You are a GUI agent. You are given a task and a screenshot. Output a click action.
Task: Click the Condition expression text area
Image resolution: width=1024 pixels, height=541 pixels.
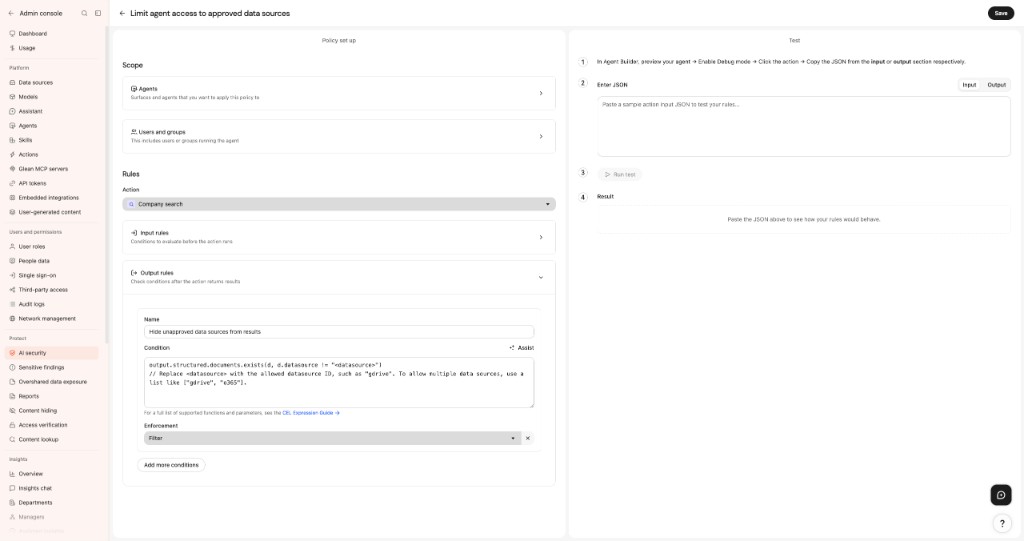pyautogui.click(x=339, y=382)
